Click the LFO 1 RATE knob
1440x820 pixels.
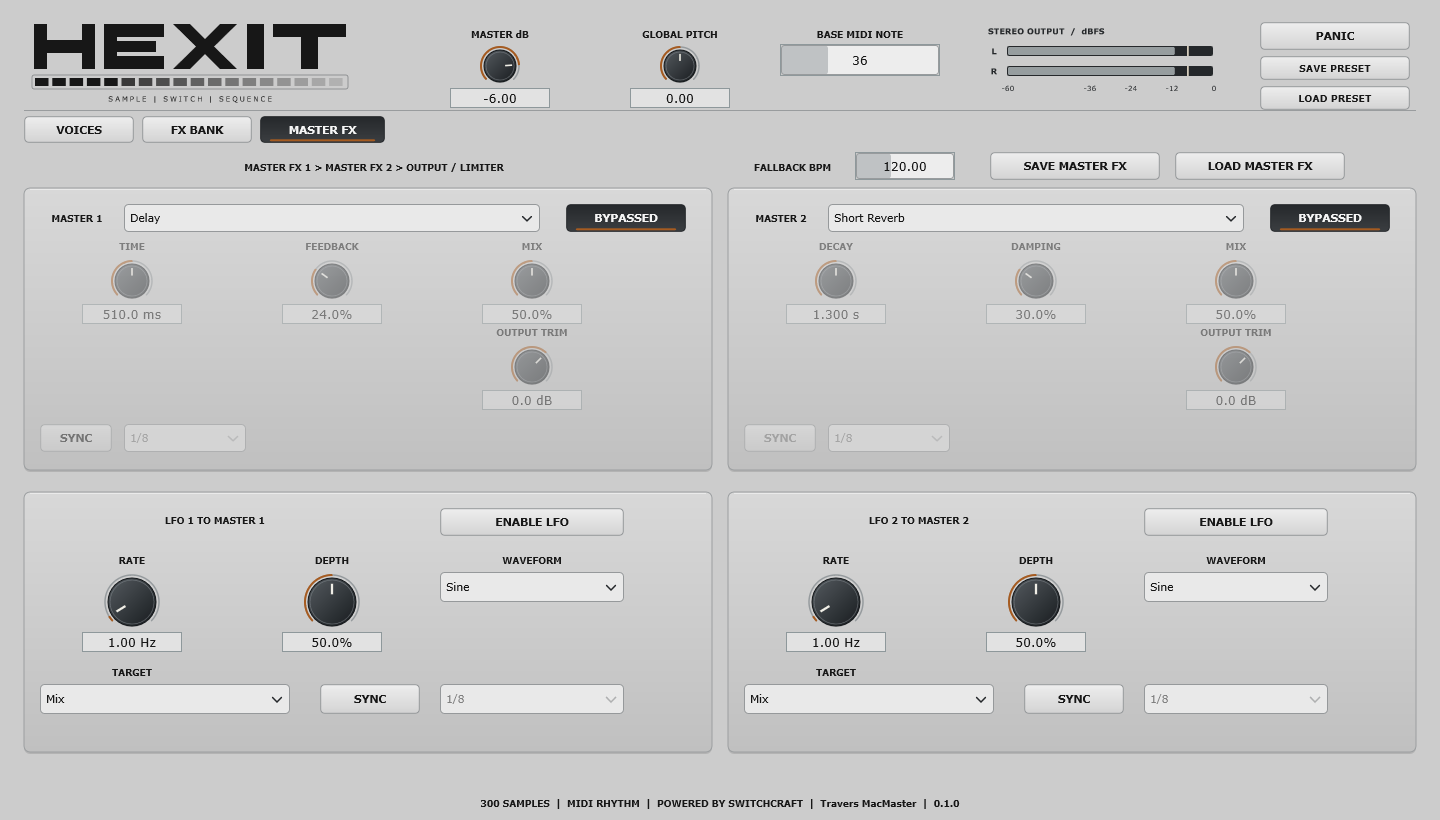click(132, 602)
